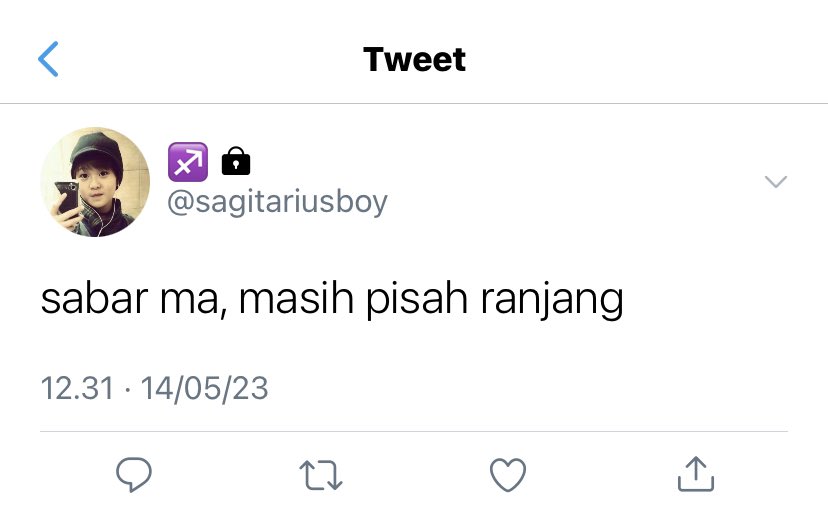The height and width of the screenshot is (515, 828).
Task: Tap the date 14/05/23
Action: point(204,389)
